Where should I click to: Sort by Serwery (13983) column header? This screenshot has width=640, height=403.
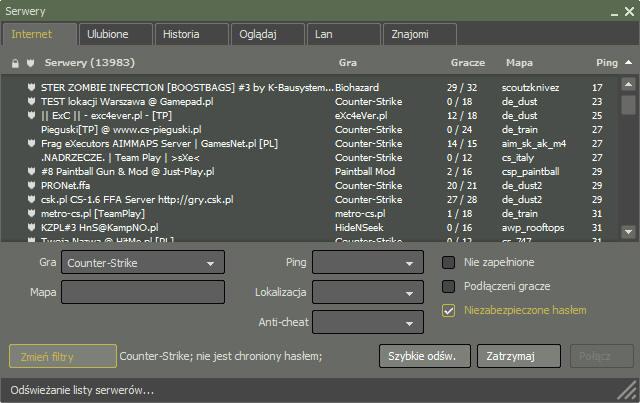pyautogui.click(x=90, y=62)
